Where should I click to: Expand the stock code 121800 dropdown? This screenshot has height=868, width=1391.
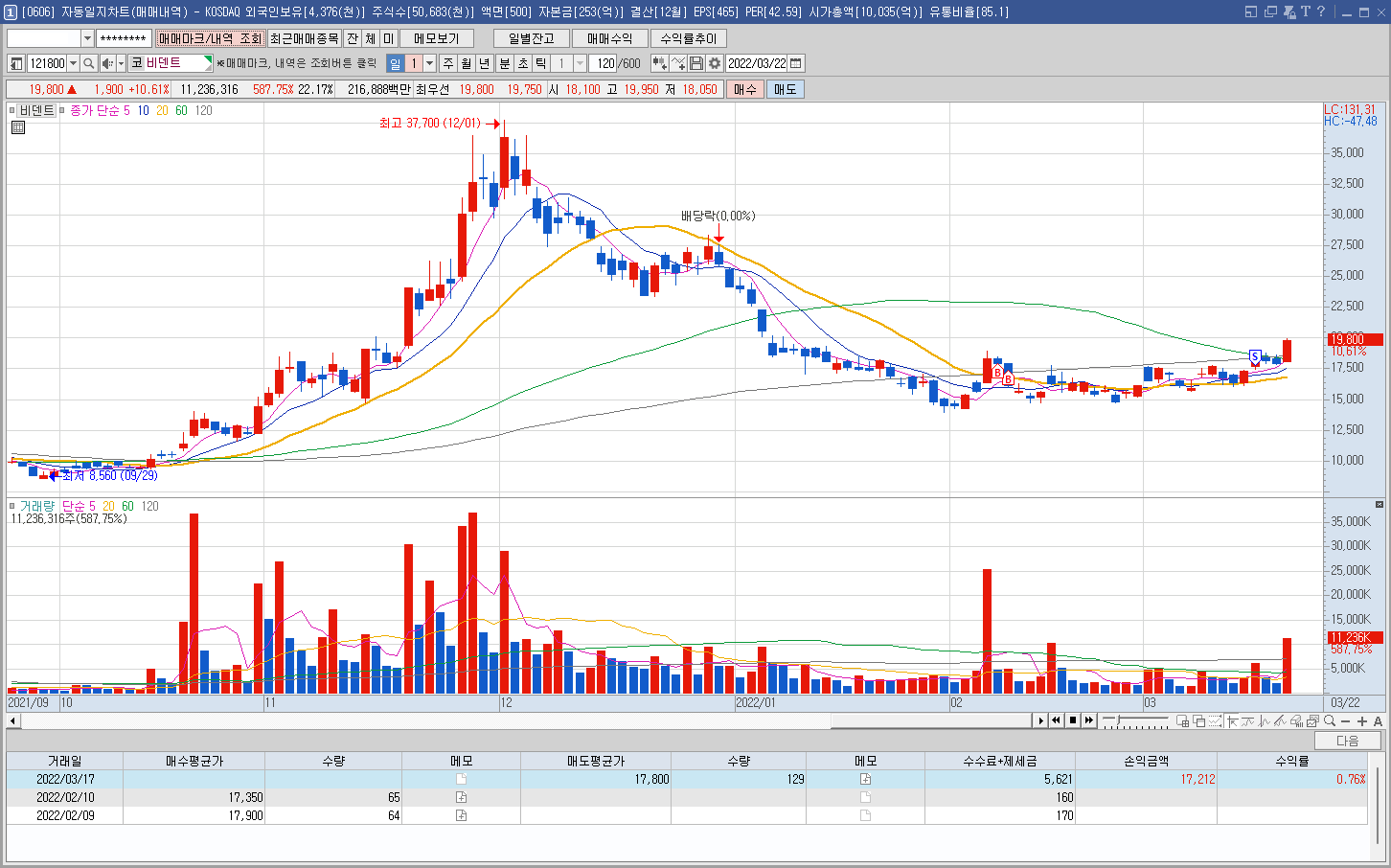point(74,63)
